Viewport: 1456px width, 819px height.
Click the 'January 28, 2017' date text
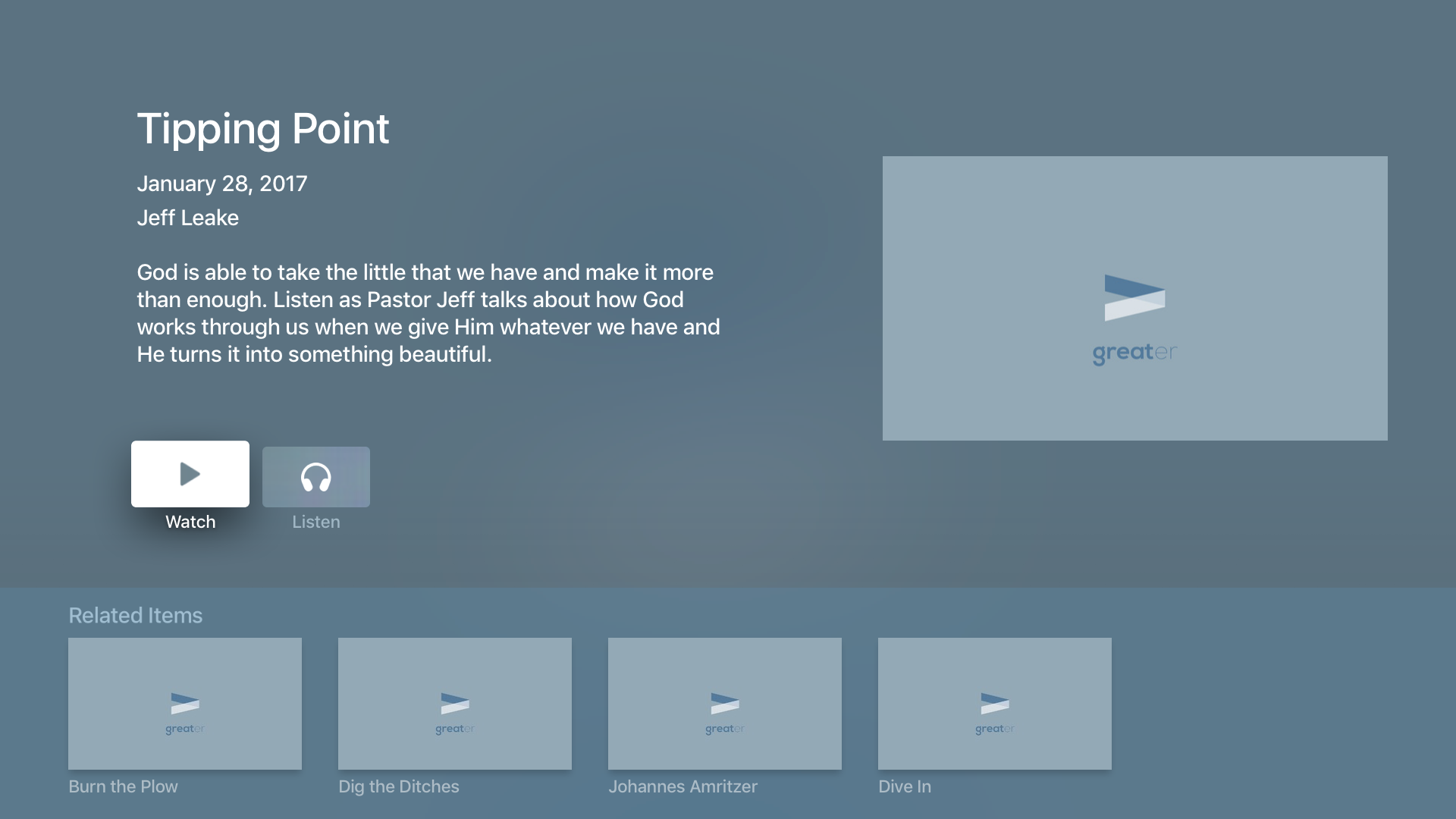tap(222, 184)
